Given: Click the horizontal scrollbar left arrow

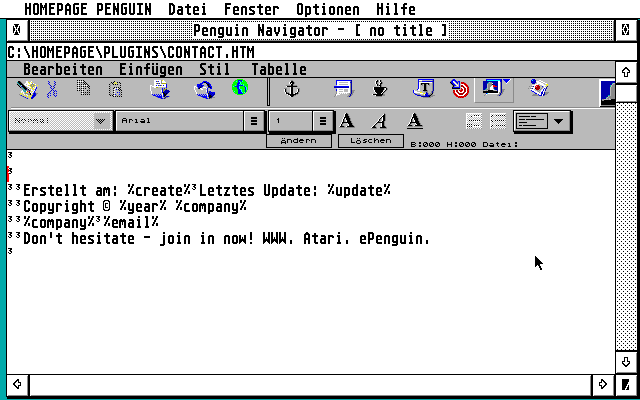Looking at the screenshot, I should click(x=17, y=384).
